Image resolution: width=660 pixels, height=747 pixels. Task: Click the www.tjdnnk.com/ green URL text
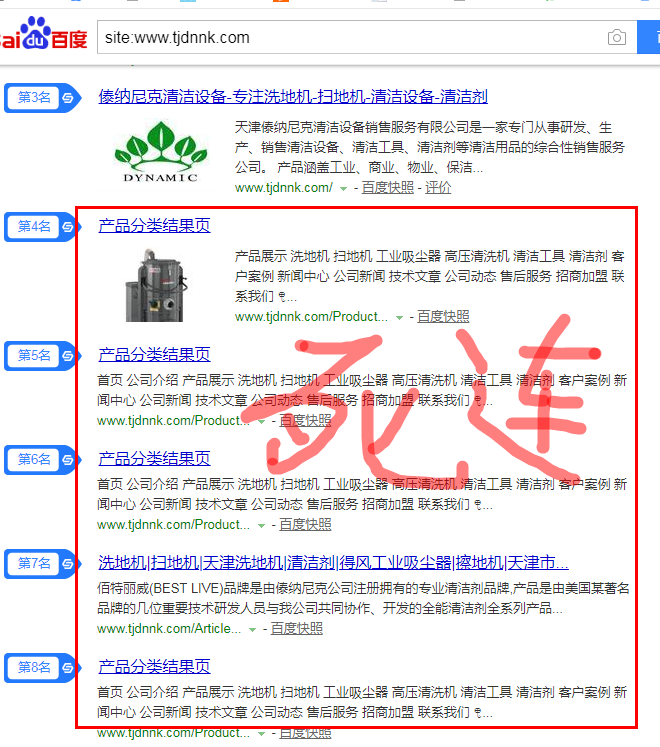pos(284,188)
